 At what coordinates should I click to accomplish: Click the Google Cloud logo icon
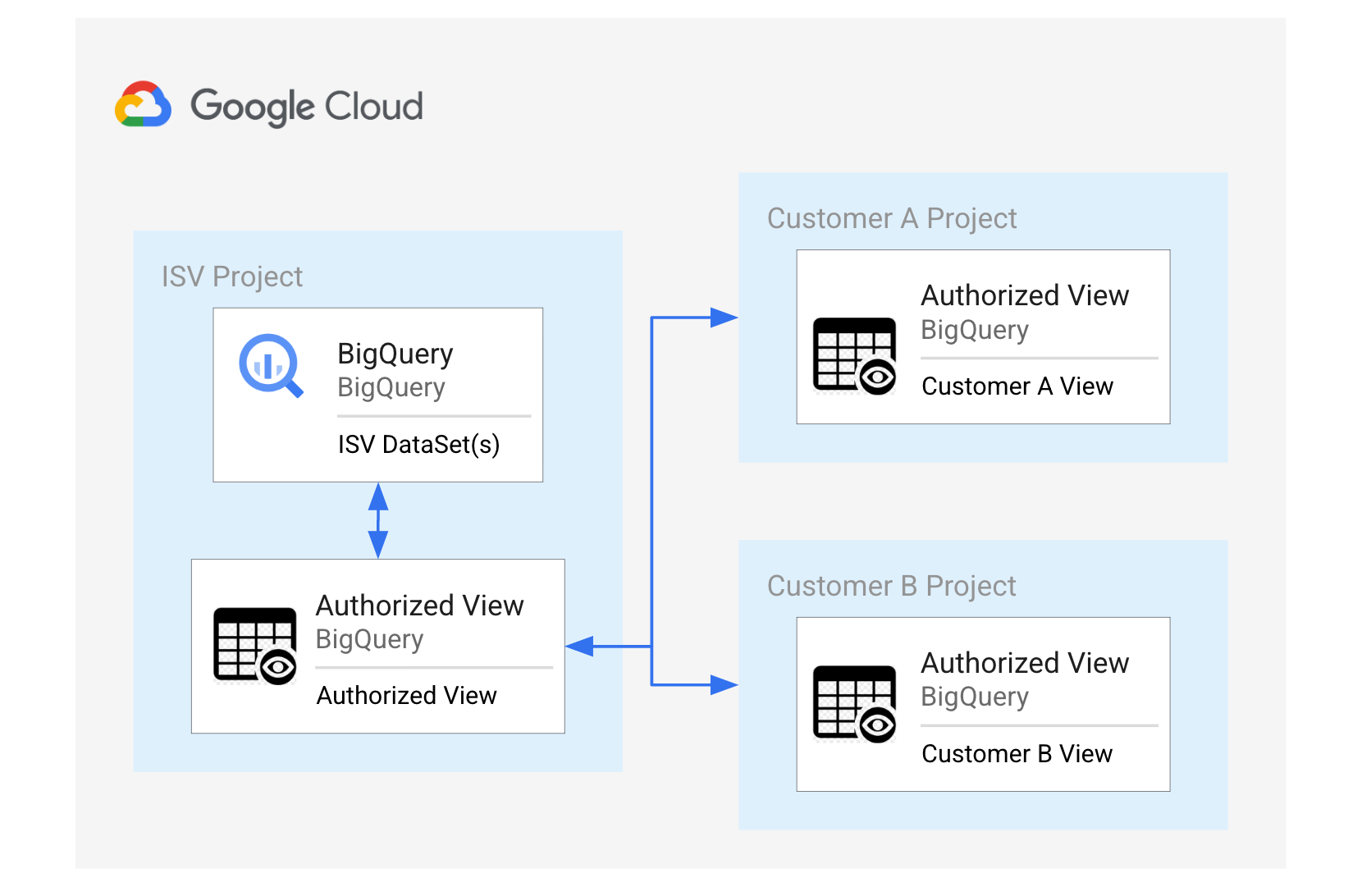143,104
